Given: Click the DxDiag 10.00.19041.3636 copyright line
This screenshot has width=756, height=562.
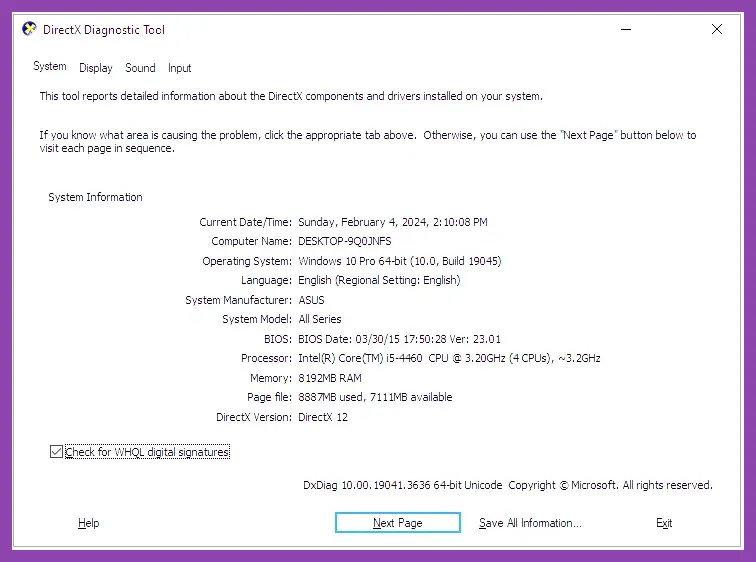Looking at the screenshot, I should 508,485.
